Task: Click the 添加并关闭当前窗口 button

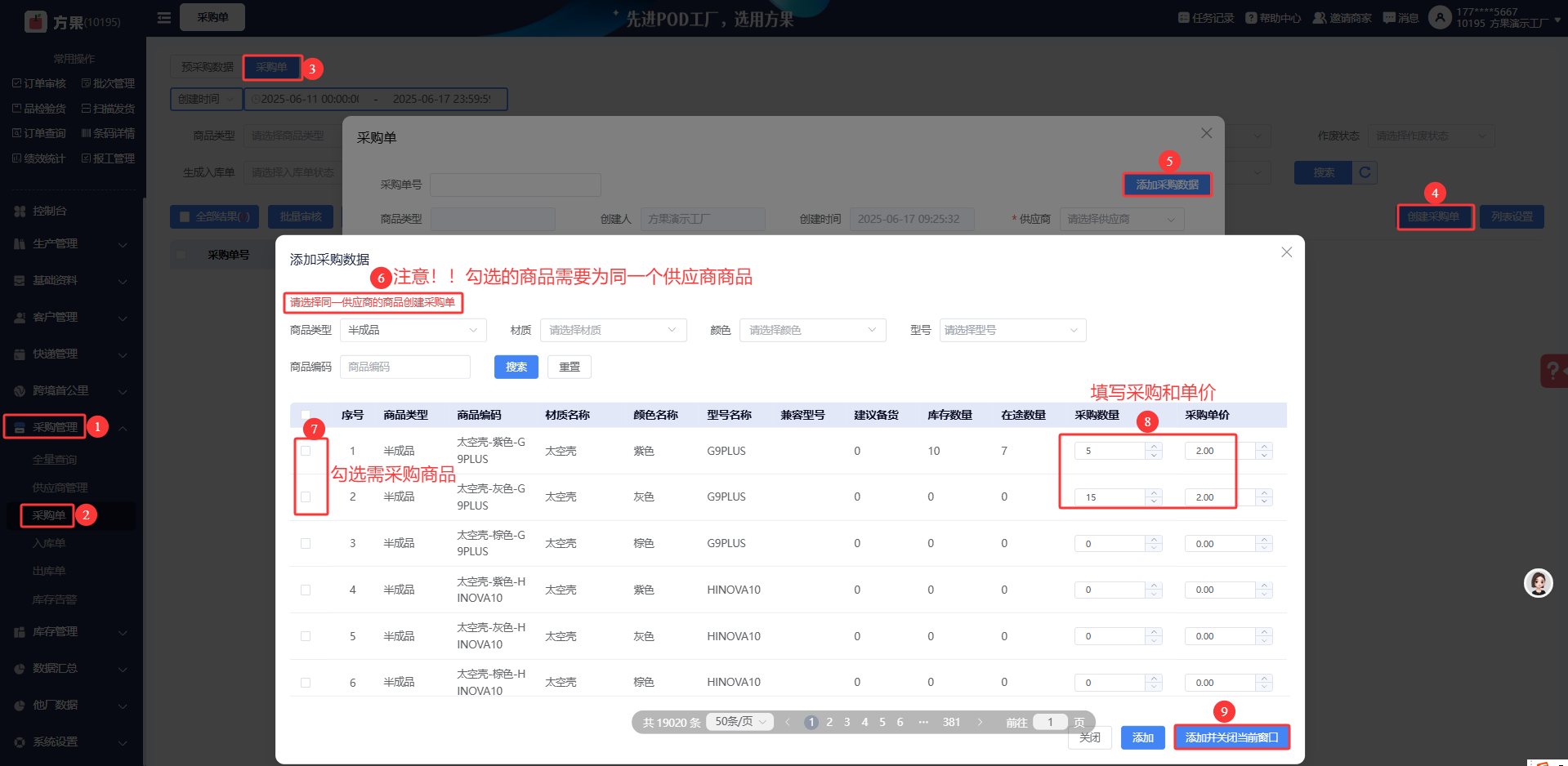Action: tap(1231, 737)
